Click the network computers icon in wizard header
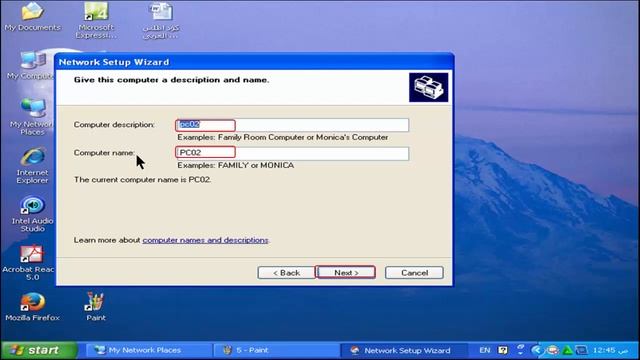The image size is (640, 360). [x=429, y=87]
